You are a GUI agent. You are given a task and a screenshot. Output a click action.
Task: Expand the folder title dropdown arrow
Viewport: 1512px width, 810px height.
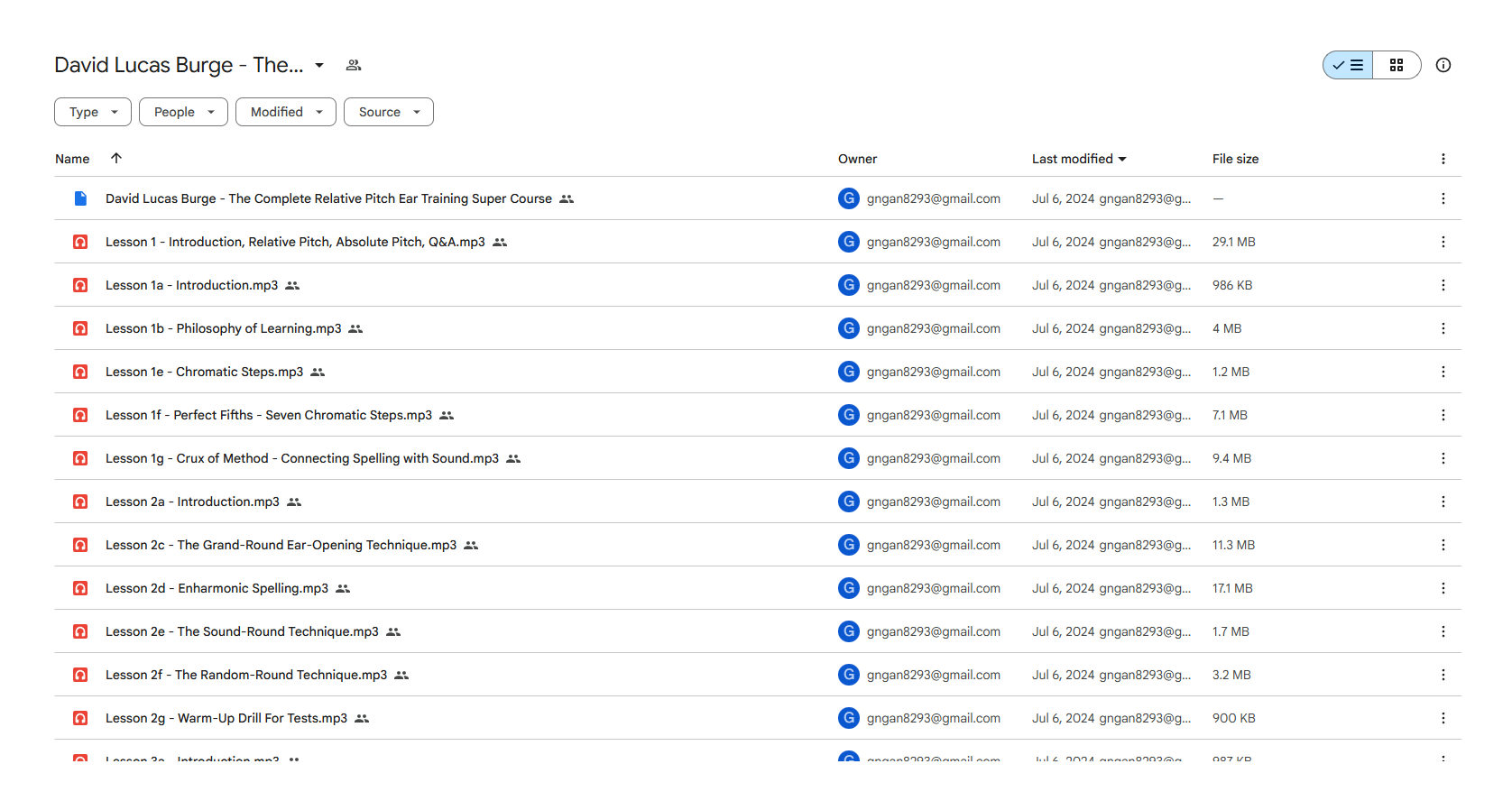click(x=319, y=65)
